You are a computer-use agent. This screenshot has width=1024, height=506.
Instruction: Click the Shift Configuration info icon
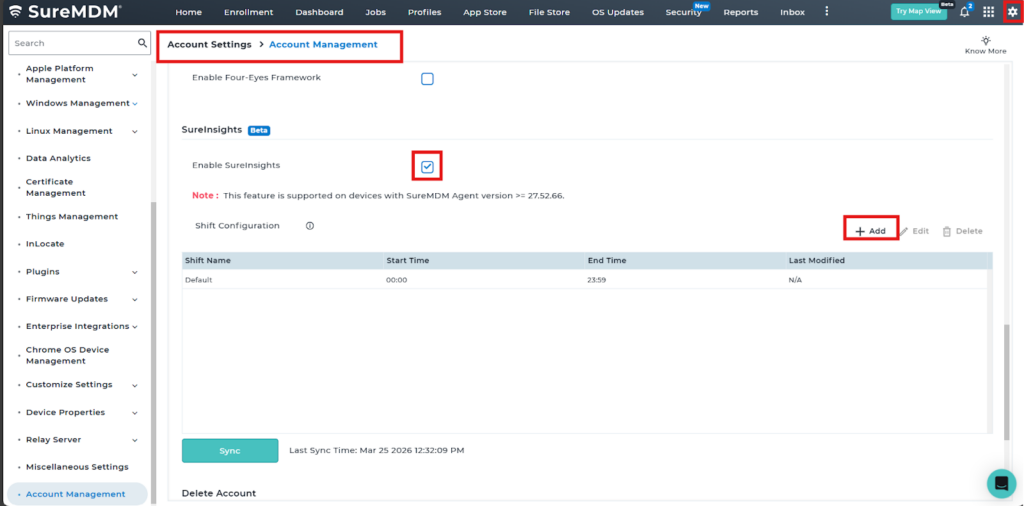pos(310,226)
